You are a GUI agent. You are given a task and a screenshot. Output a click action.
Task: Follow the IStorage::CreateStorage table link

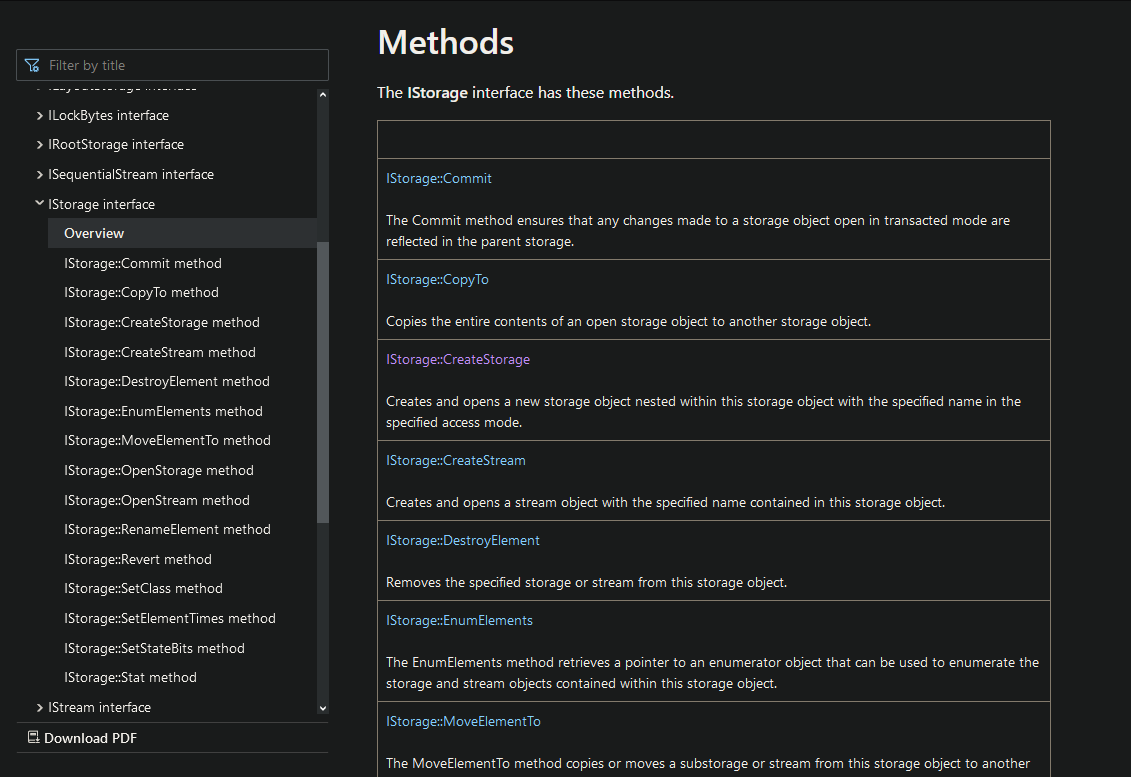457,359
